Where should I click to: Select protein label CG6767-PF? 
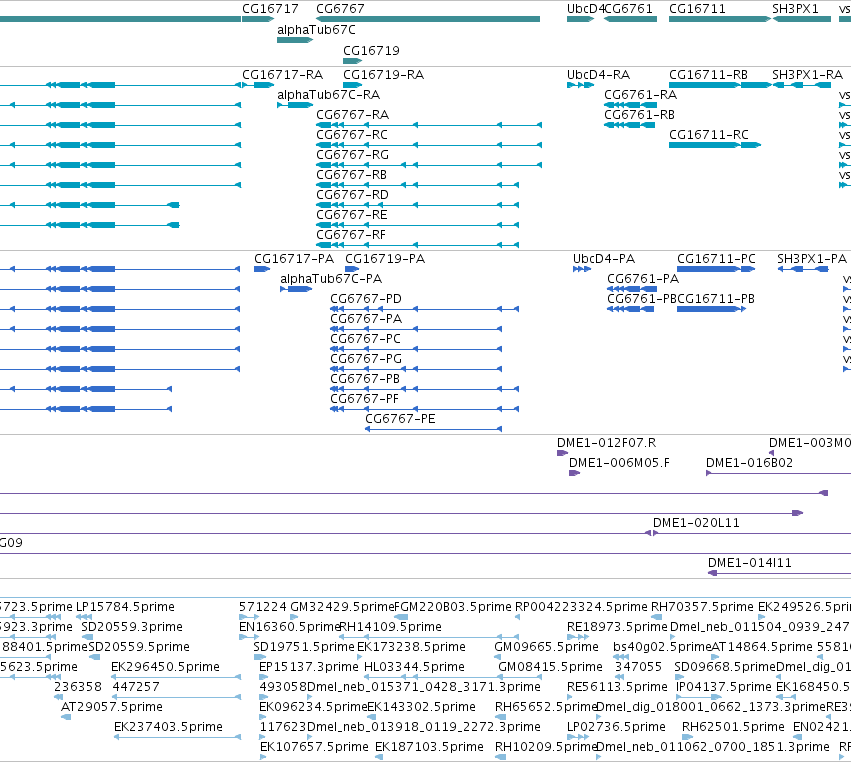[365, 399]
